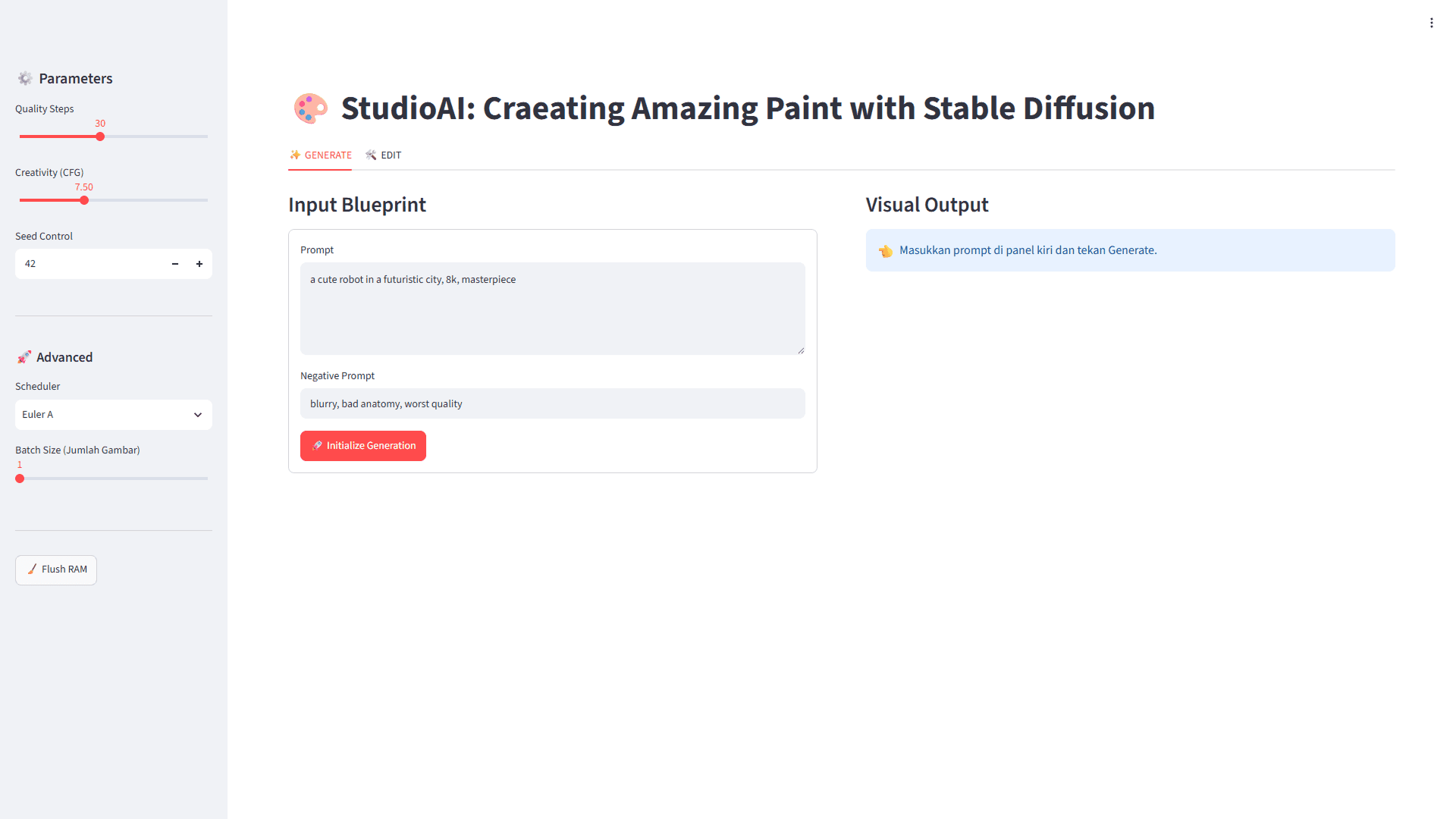Click the palette icon beside StudioAI title

click(311, 108)
